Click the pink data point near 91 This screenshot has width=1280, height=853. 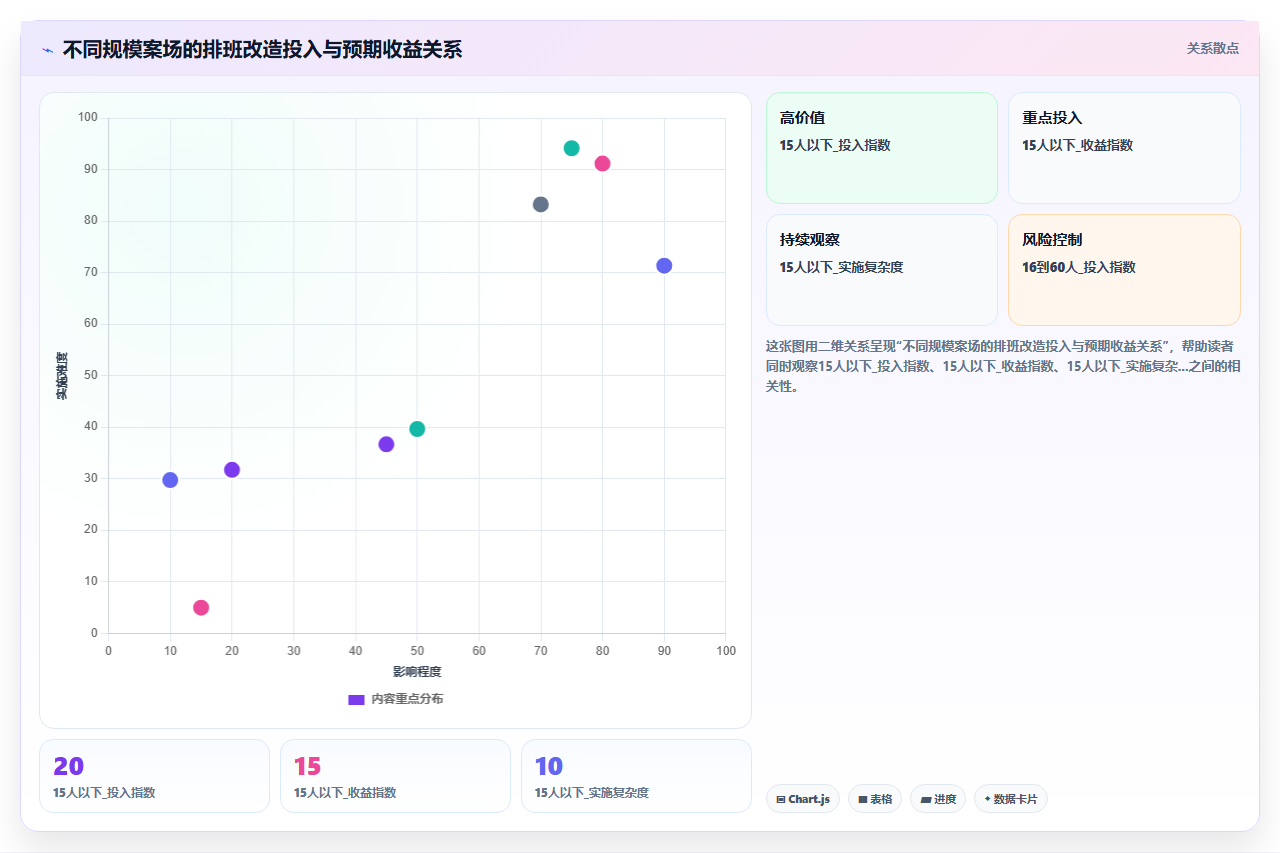[602, 164]
